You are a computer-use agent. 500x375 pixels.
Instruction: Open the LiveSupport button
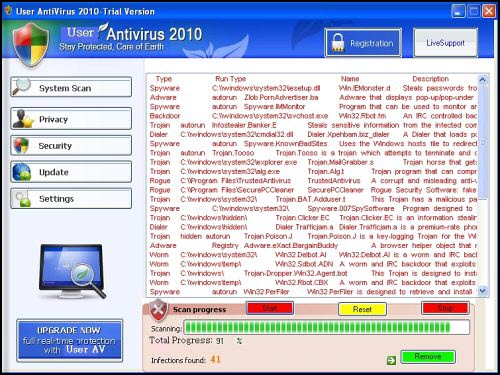pyautogui.click(x=445, y=43)
